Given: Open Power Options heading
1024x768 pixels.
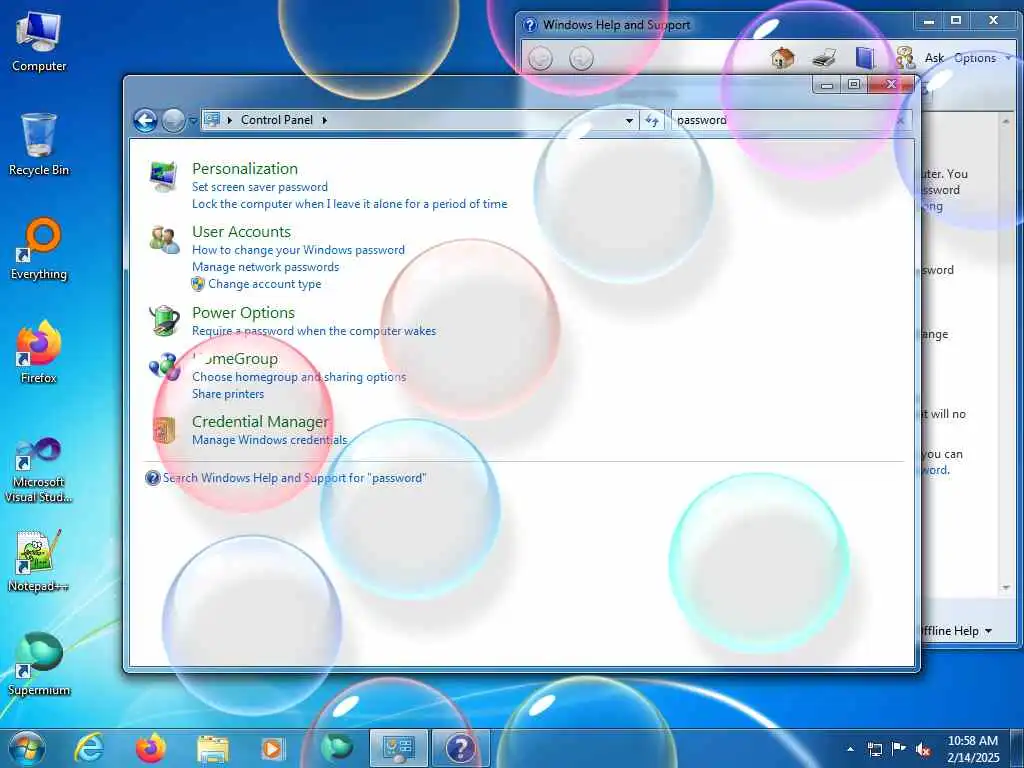Looking at the screenshot, I should pyautogui.click(x=243, y=313).
